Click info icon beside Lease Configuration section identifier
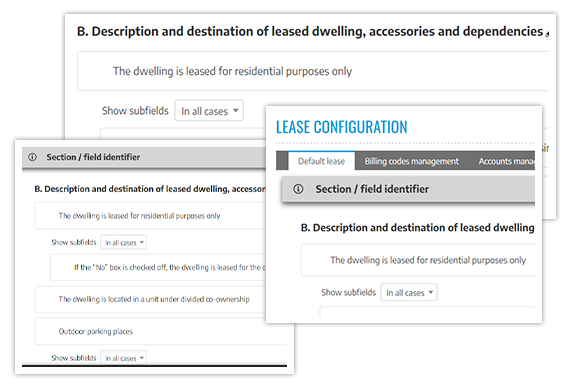Viewport: 570px width, 390px height. (x=298, y=189)
